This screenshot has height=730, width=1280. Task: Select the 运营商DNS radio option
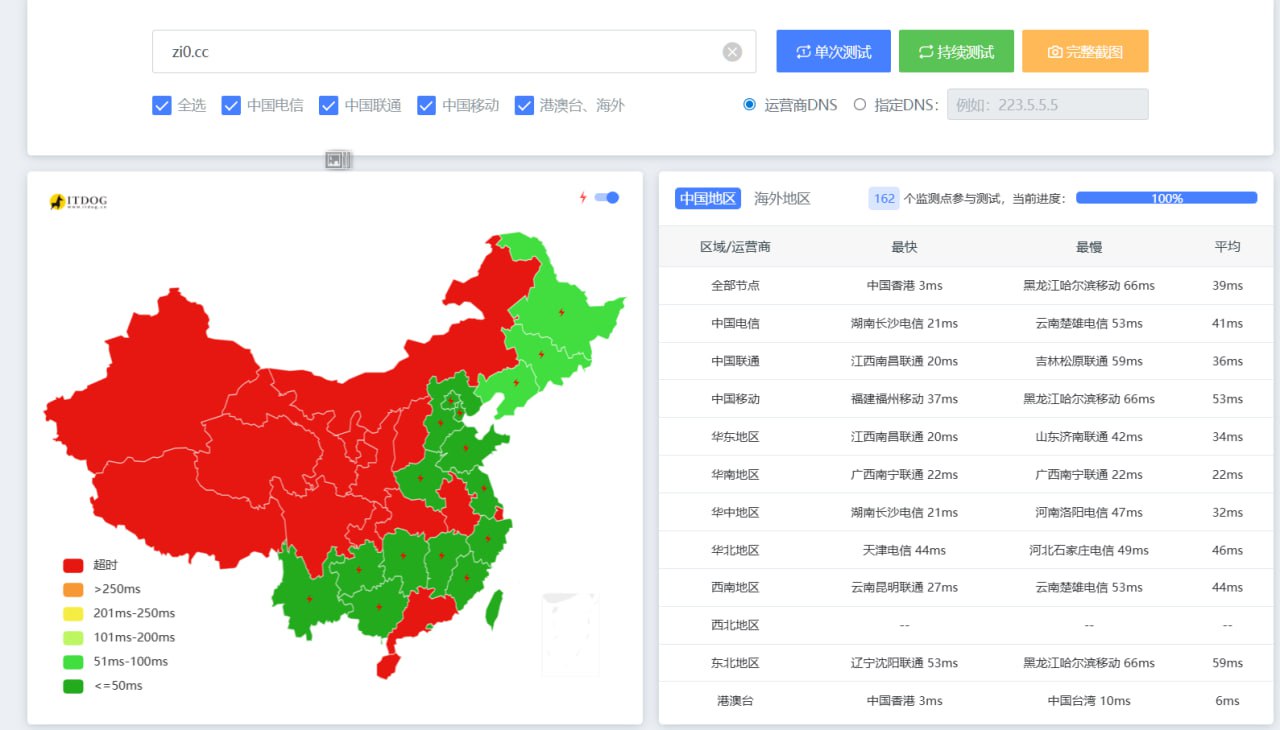click(750, 104)
